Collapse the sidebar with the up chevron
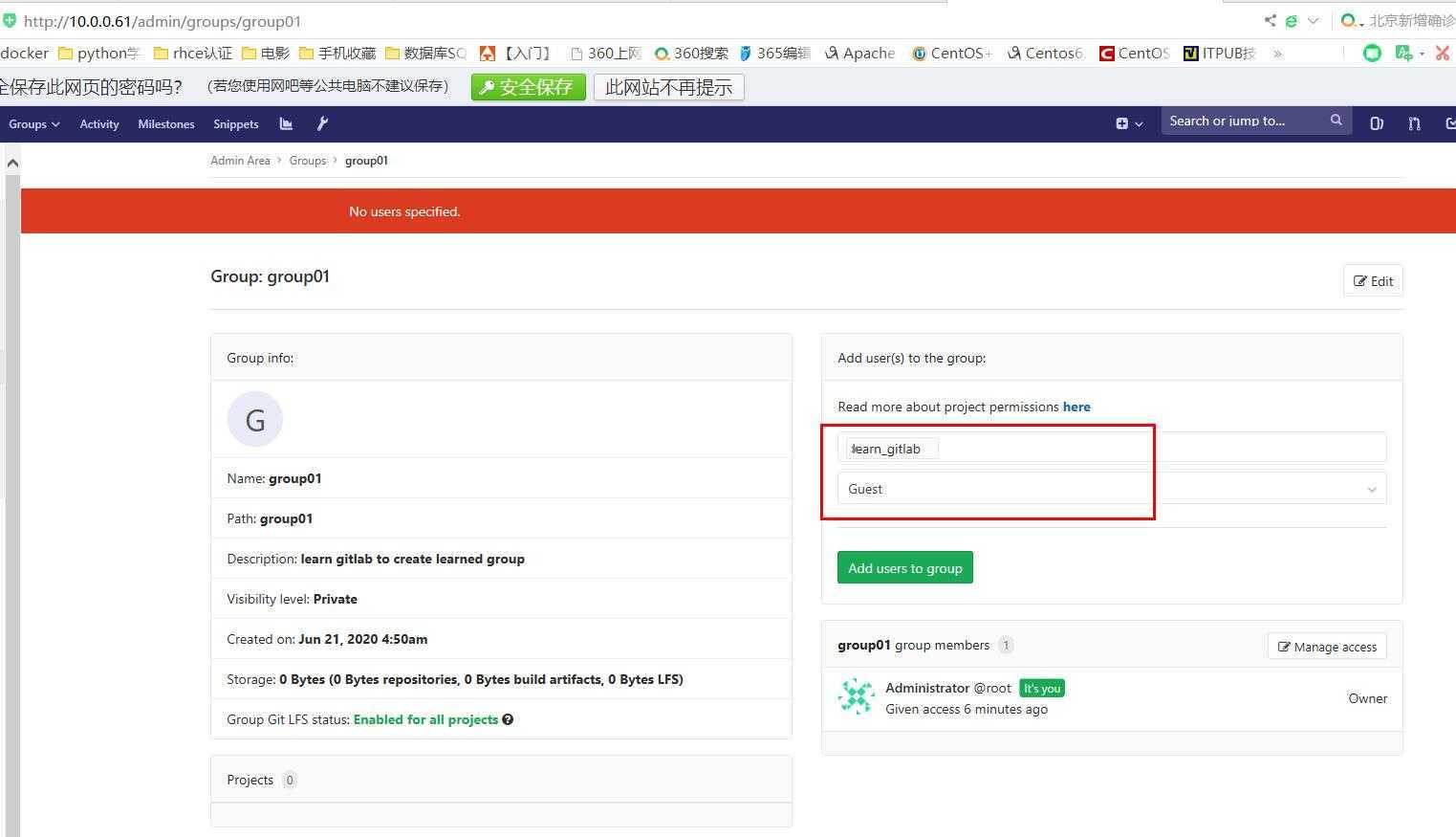The image size is (1456, 837). (12, 164)
